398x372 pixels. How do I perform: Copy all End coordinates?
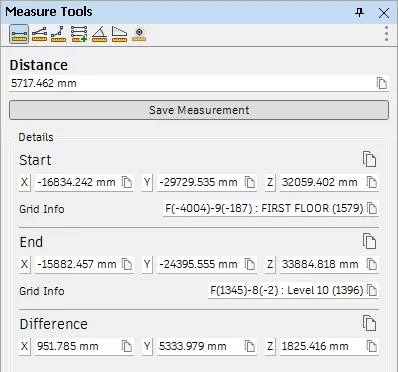[x=369, y=241]
